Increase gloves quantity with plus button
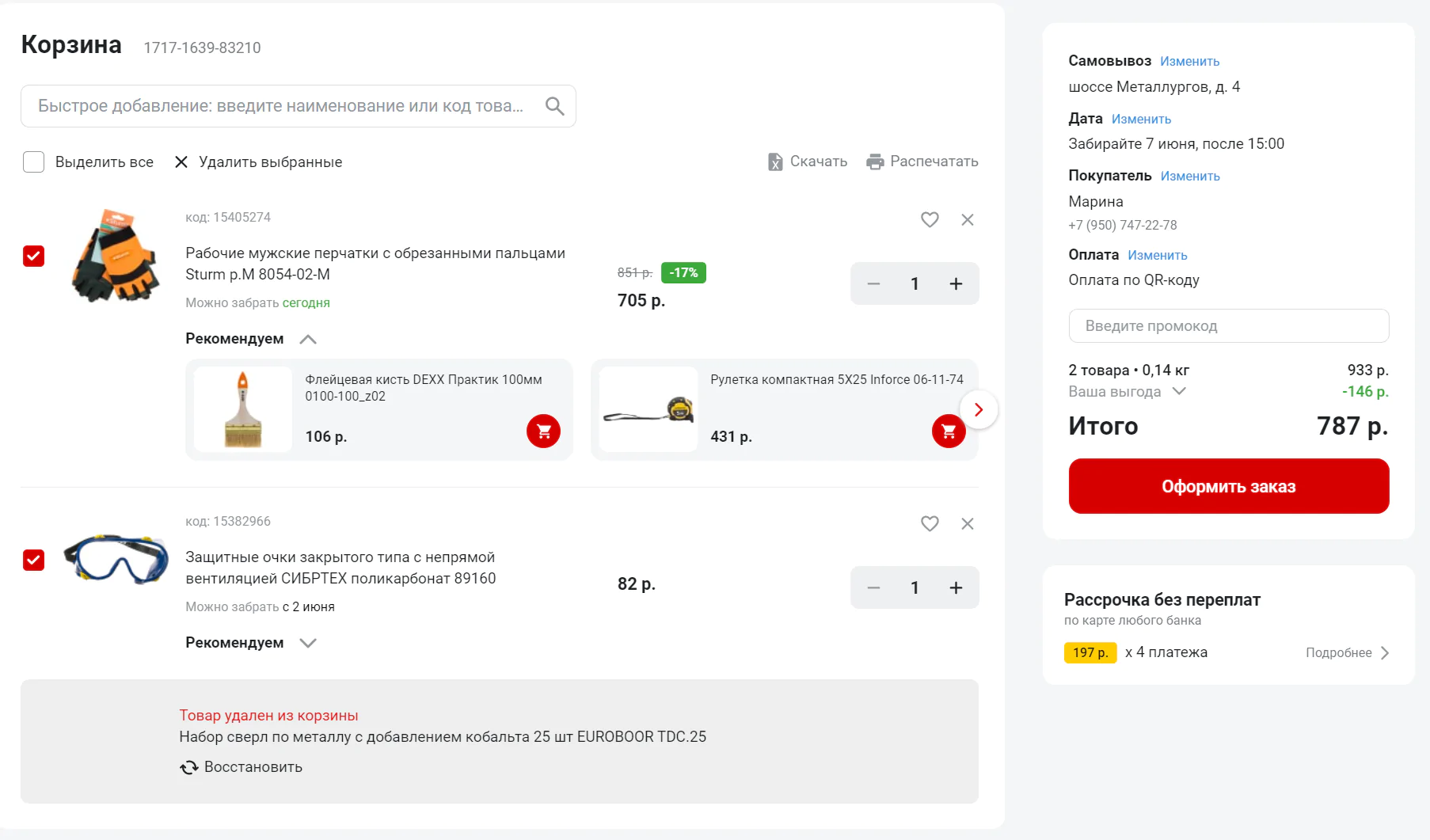Image resolution: width=1430 pixels, height=840 pixels. click(956, 284)
